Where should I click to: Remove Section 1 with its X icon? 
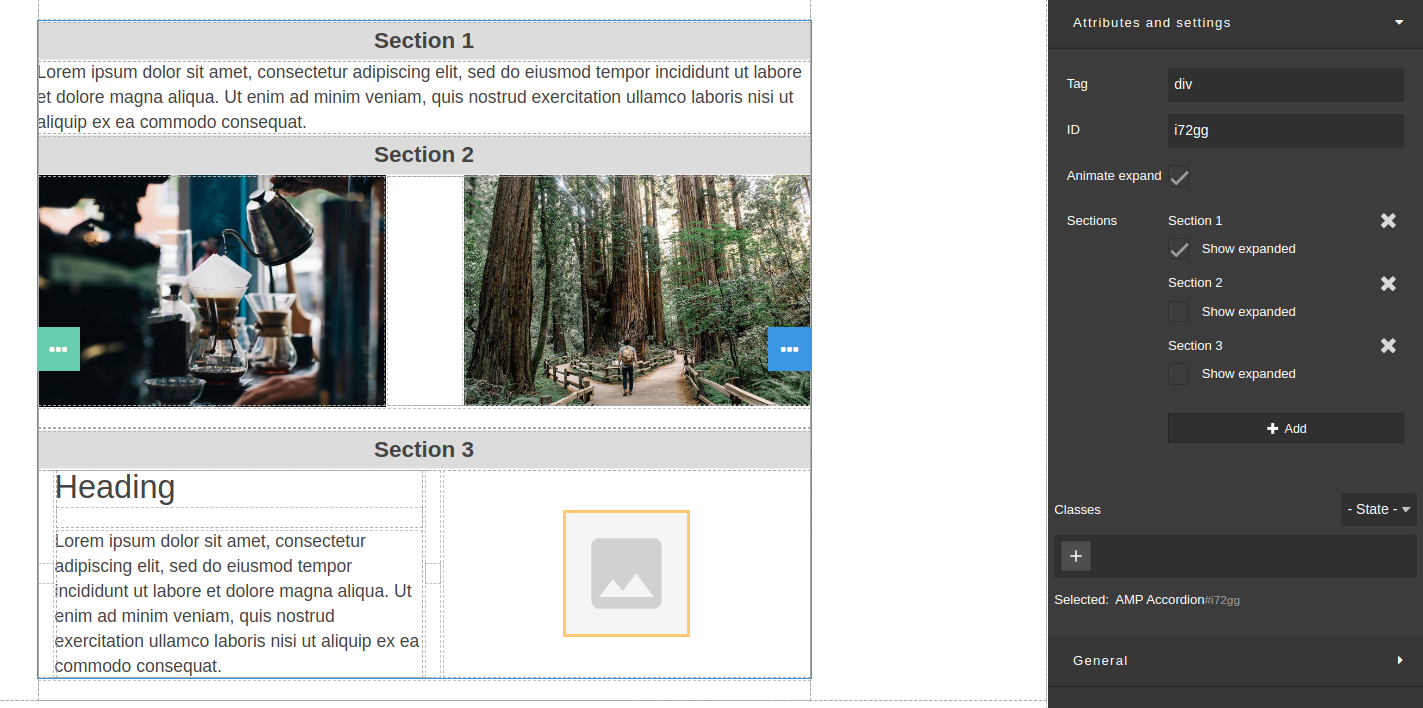coord(1388,221)
